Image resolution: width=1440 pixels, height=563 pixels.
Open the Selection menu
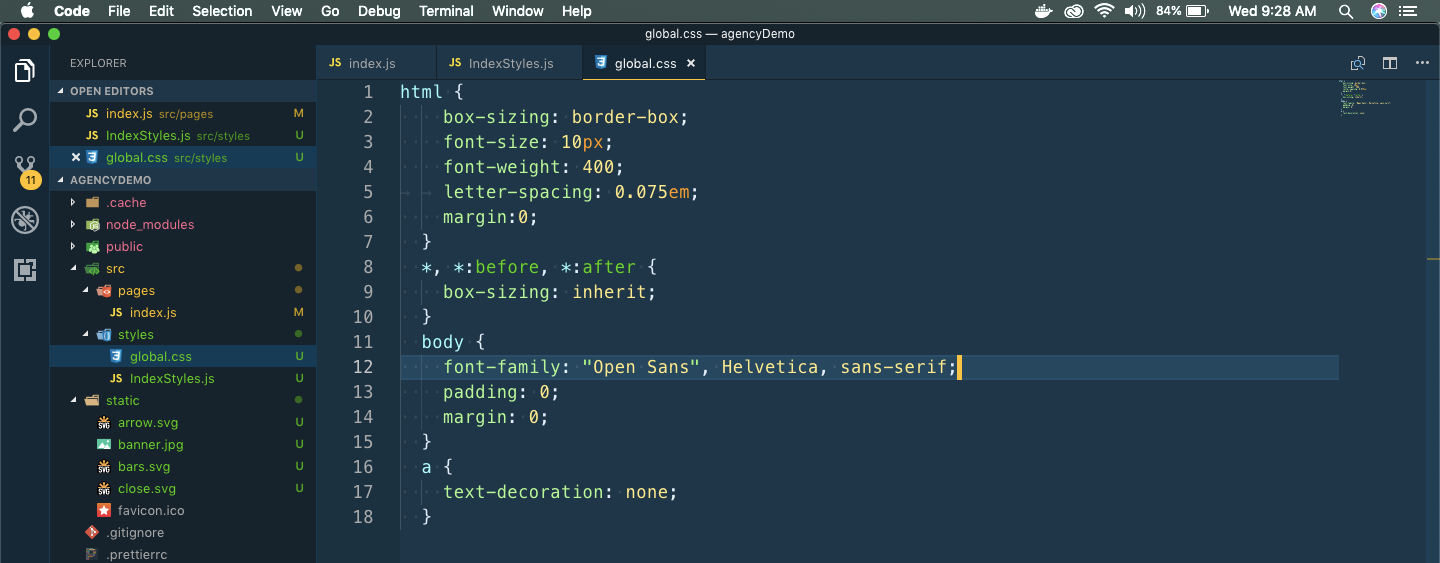(222, 11)
